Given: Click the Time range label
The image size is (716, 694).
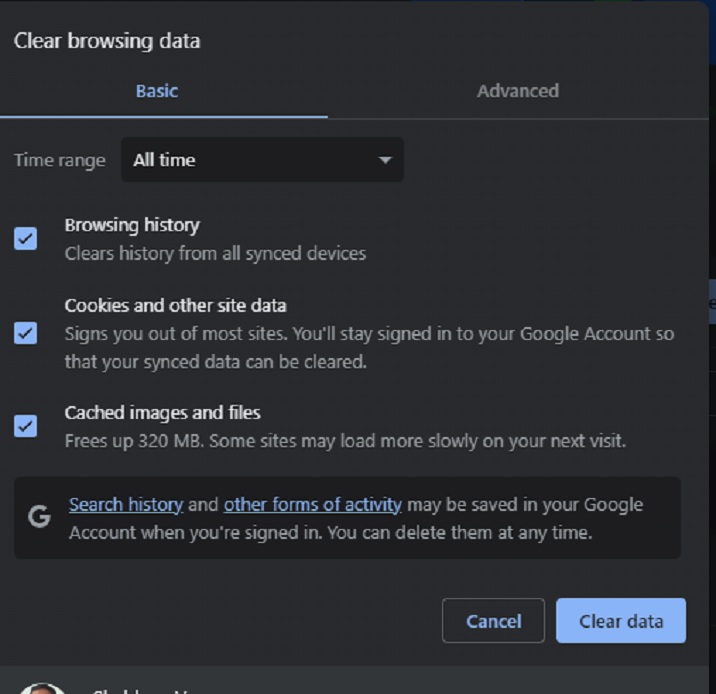Looking at the screenshot, I should tap(59, 160).
